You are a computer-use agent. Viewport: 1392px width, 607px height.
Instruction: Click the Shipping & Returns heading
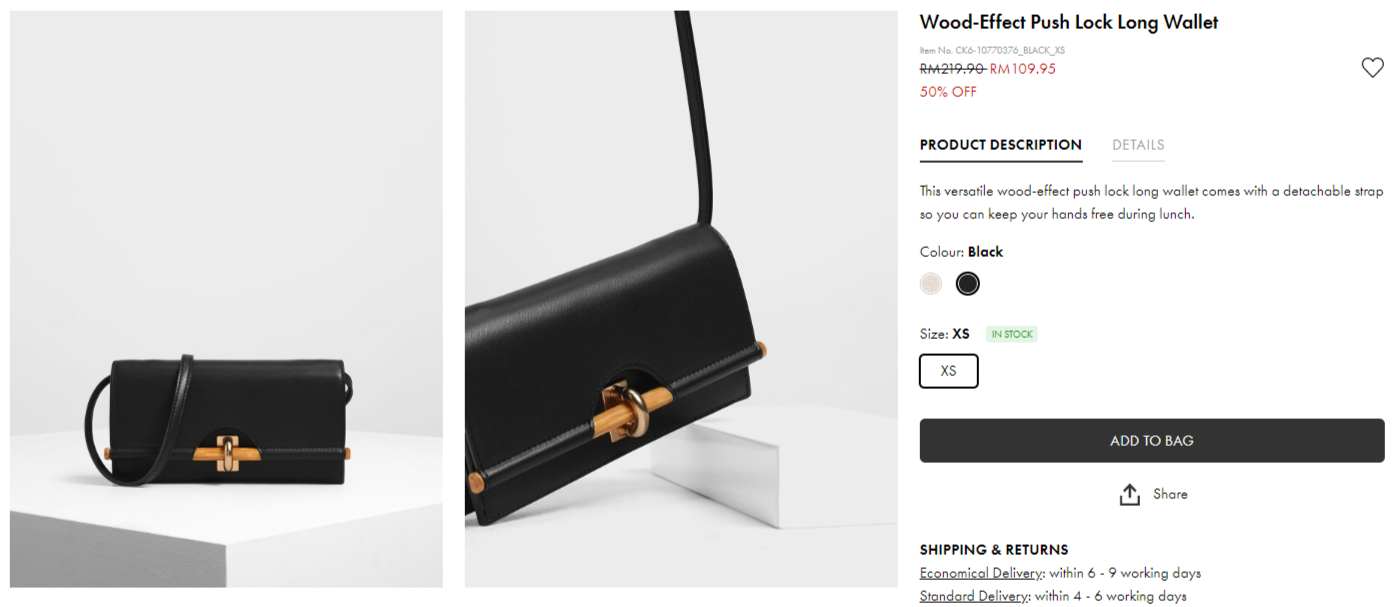[993, 549]
